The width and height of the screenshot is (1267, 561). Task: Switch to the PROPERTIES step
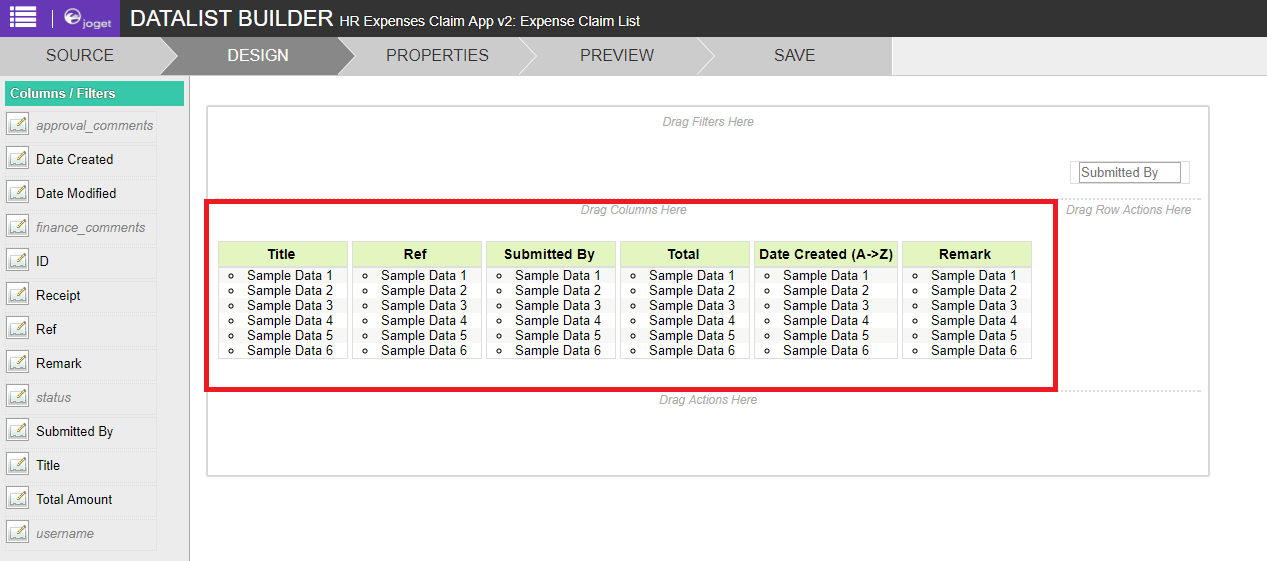(x=437, y=56)
